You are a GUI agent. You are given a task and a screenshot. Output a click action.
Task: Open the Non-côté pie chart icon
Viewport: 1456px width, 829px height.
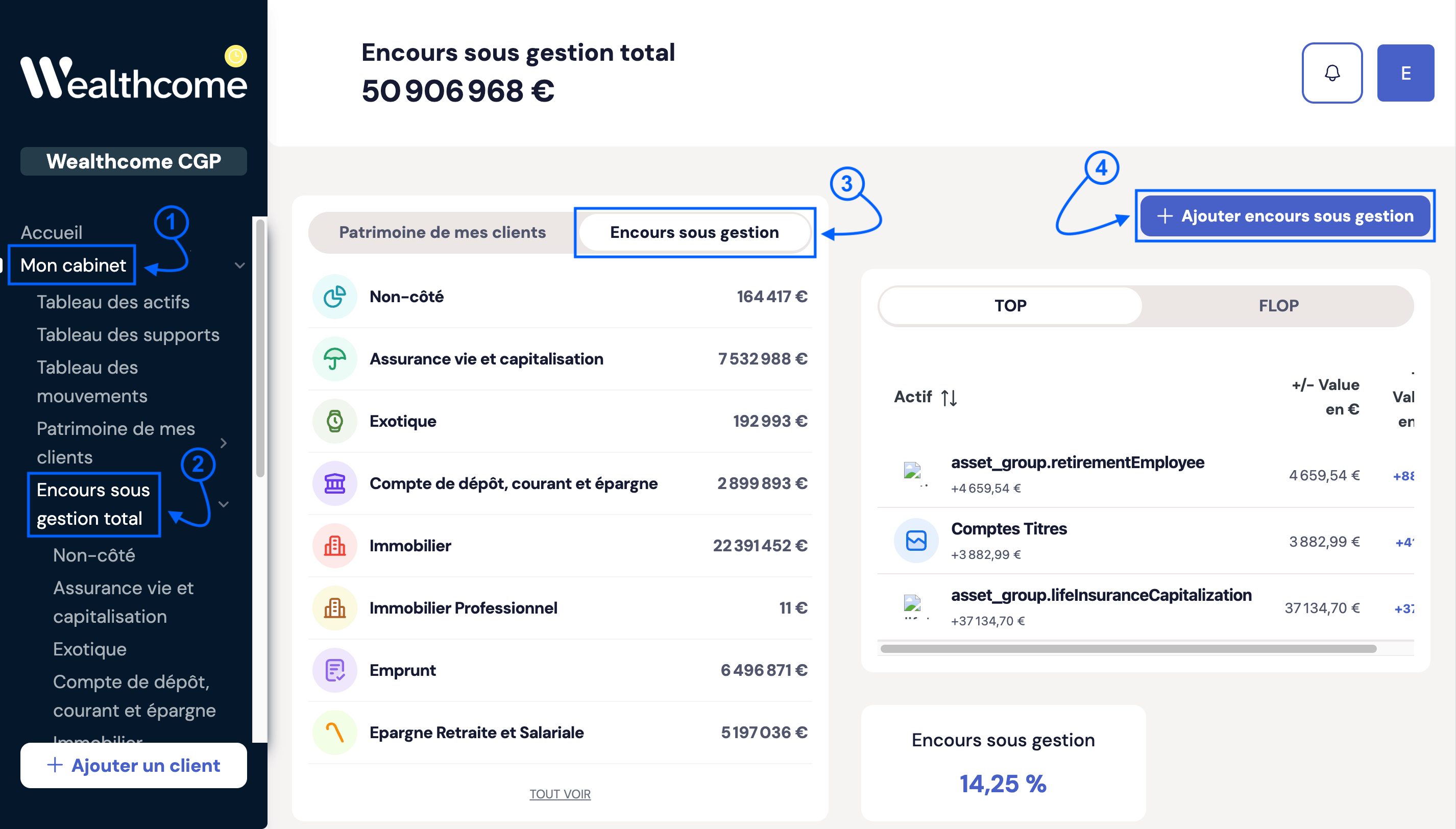coord(334,297)
